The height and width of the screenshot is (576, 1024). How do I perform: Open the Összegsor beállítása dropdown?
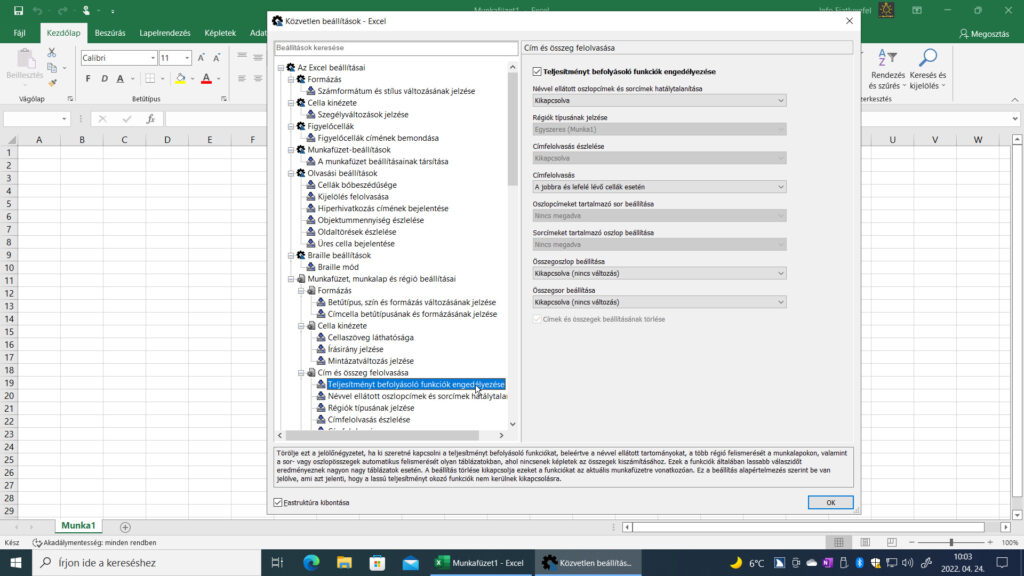coord(659,302)
